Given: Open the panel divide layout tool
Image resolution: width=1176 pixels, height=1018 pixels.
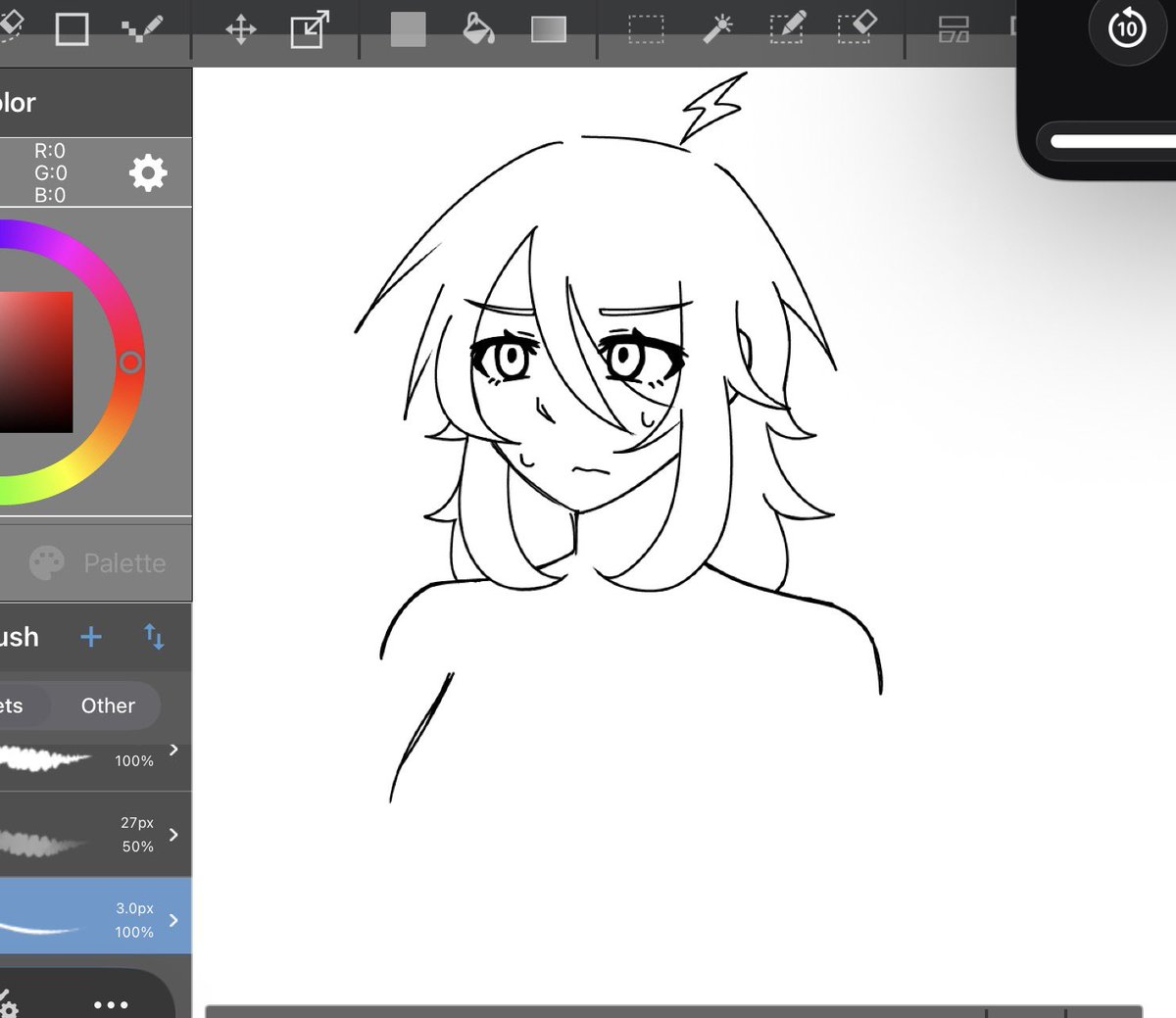Looking at the screenshot, I should pos(954,29).
